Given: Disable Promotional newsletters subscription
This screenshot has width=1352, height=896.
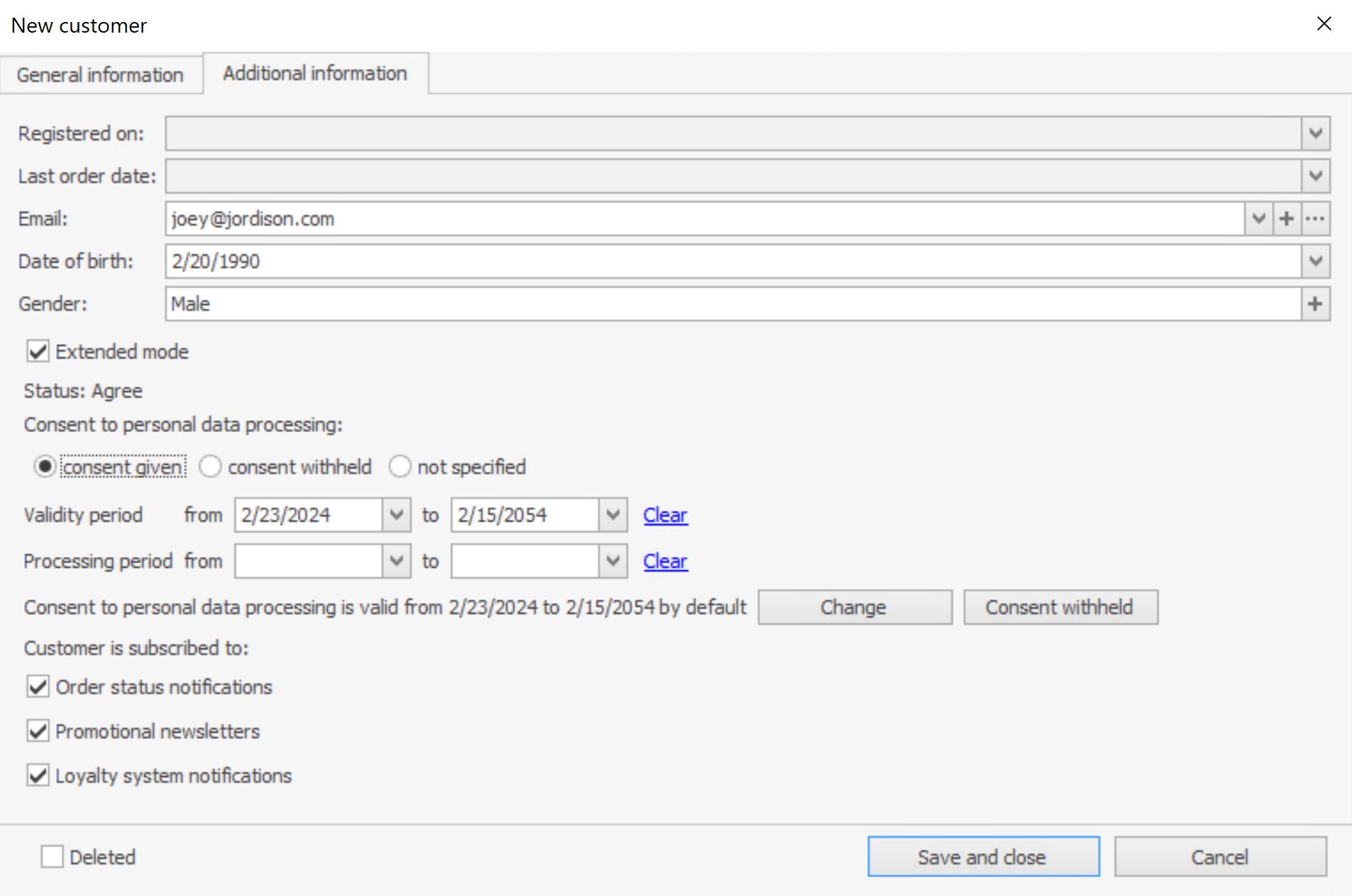Looking at the screenshot, I should (38, 731).
